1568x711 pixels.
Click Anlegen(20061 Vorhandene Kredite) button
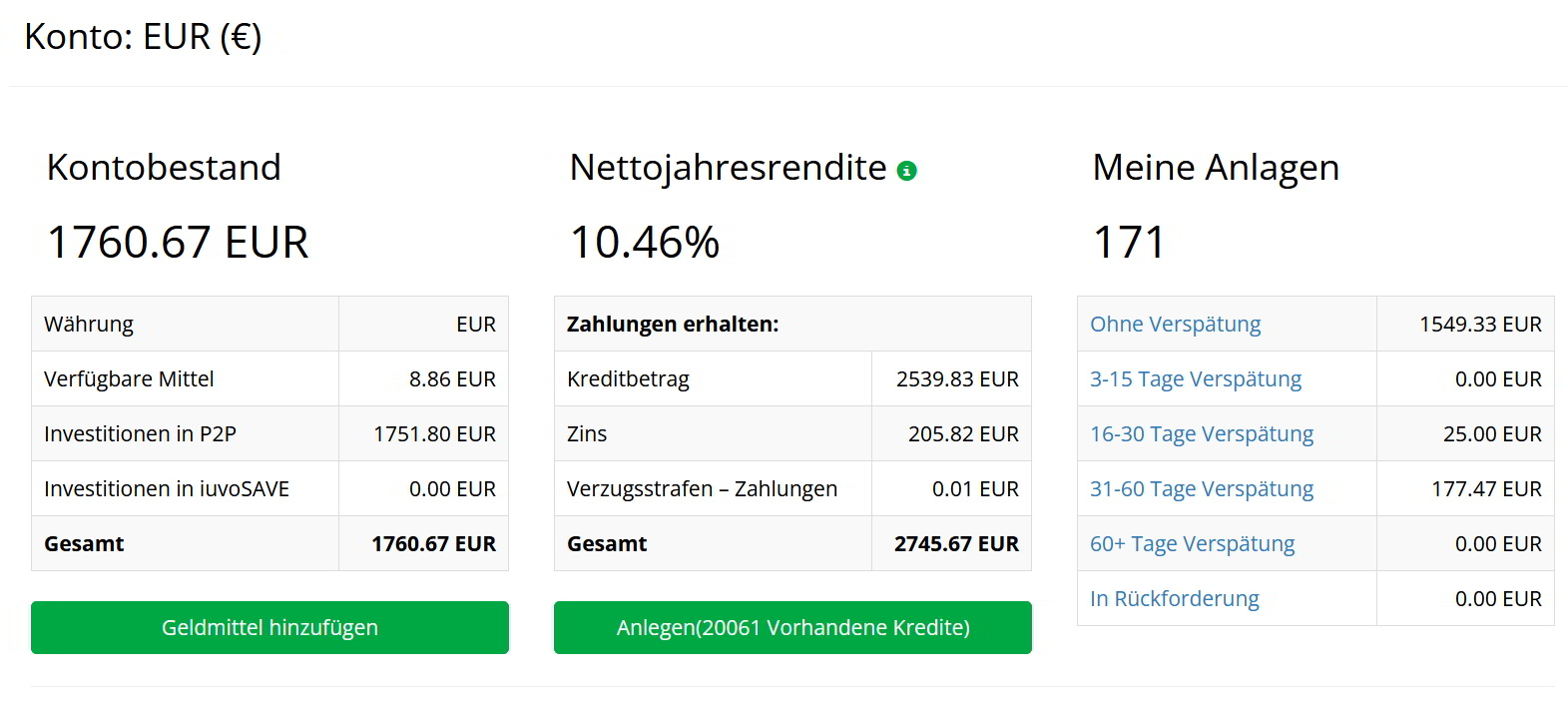point(792,627)
